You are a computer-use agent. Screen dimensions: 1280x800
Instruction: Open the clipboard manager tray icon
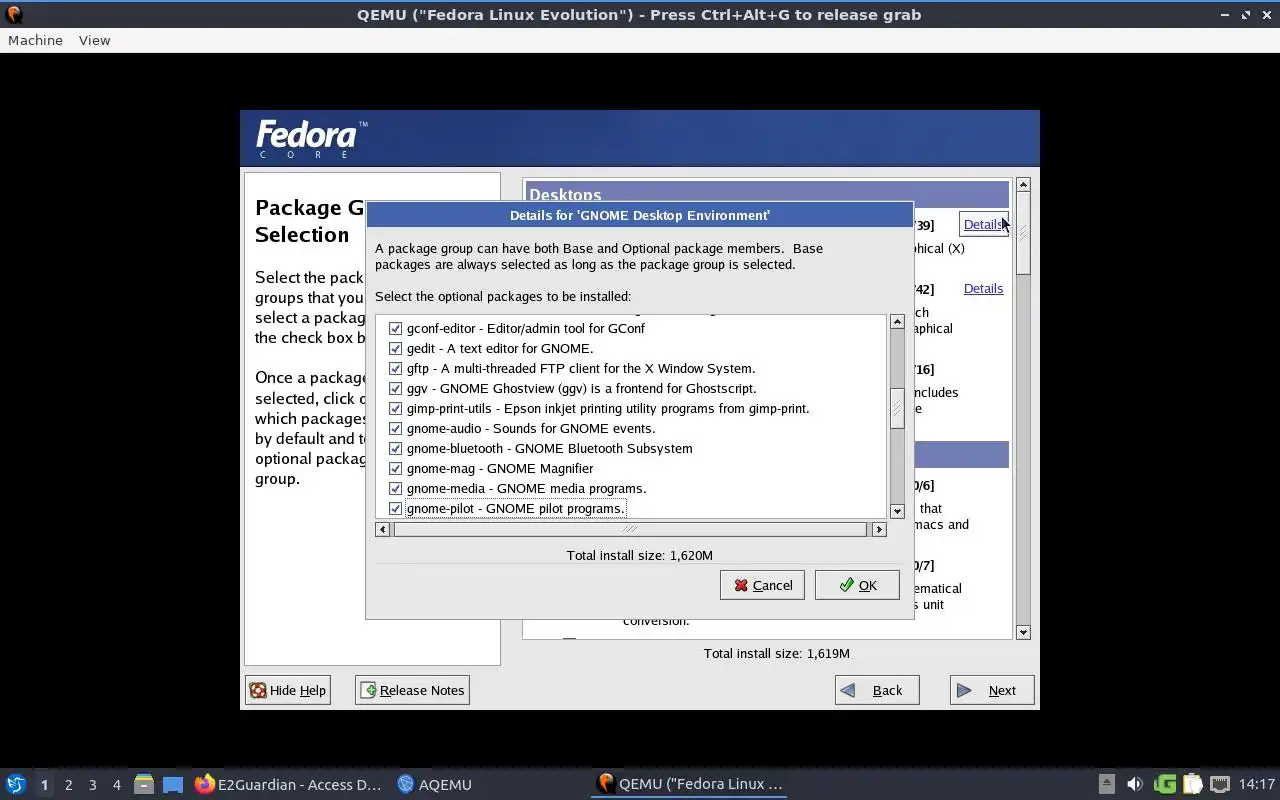point(1192,784)
